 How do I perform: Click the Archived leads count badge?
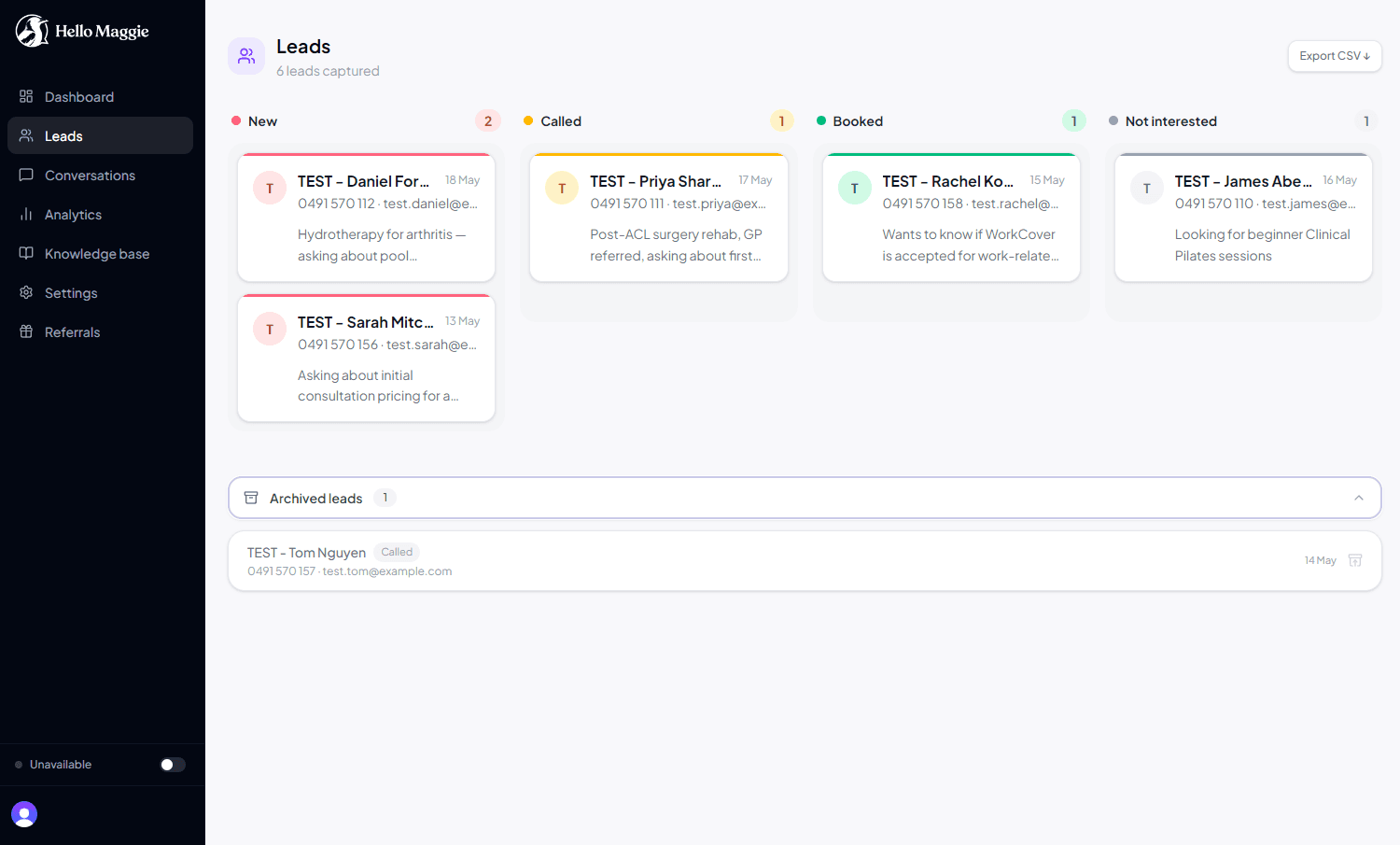tap(385, 498)
